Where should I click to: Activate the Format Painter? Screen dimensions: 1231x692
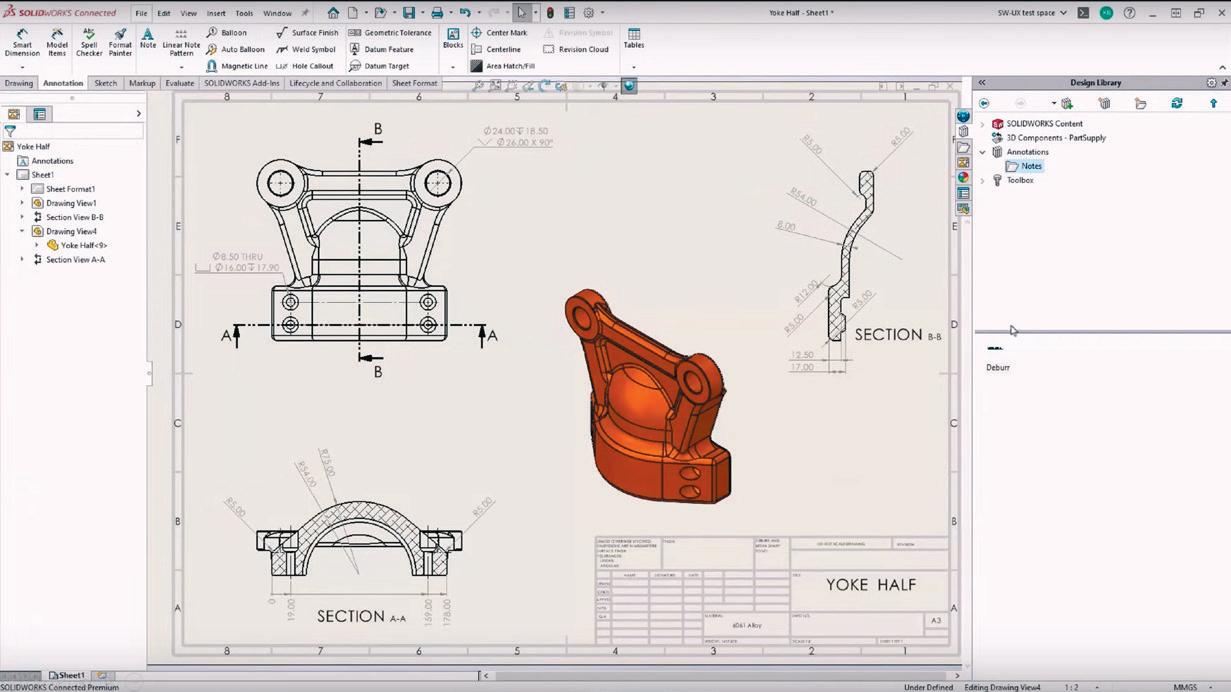120,42
